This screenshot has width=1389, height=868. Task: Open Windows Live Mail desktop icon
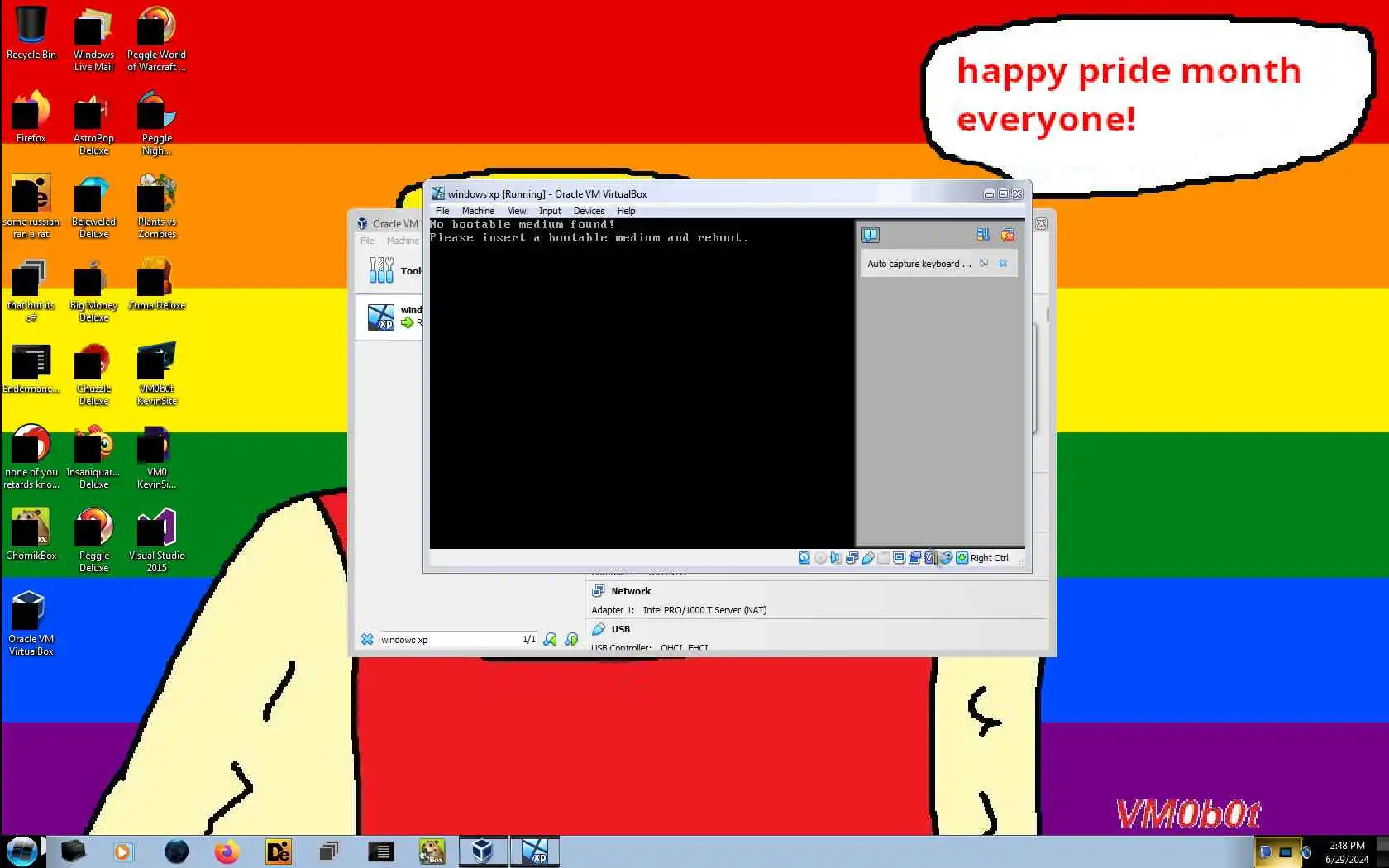[93, 39]
